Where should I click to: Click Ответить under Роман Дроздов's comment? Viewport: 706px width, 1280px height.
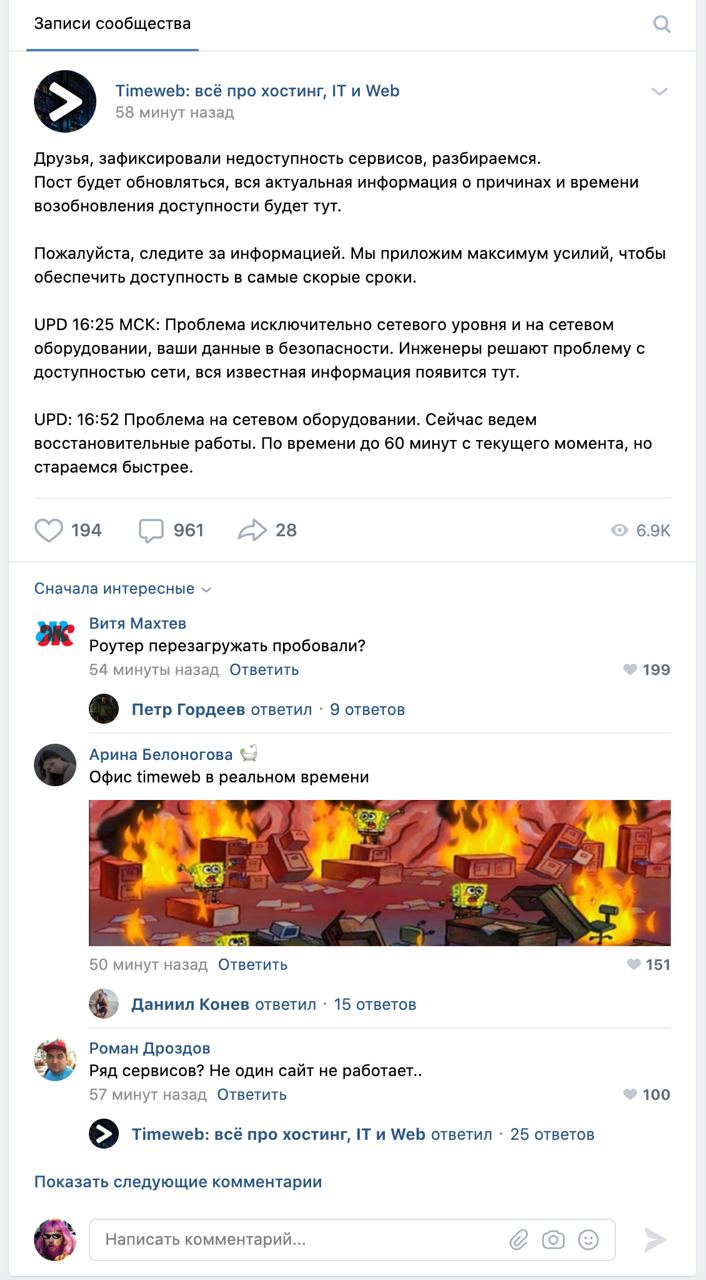coord(252,1095)
